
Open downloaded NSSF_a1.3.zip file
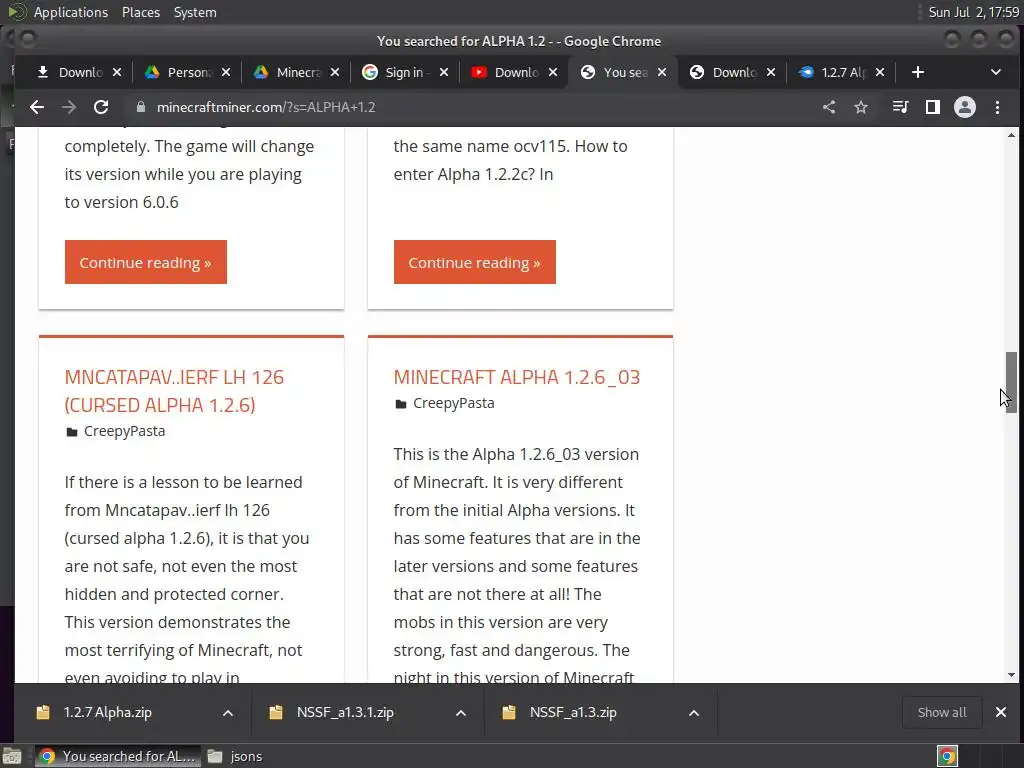tap(573, 712)
